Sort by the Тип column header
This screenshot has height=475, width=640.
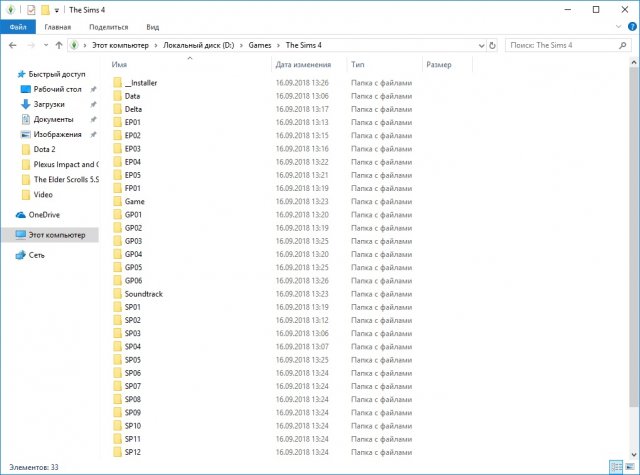[x=358, y=64]
